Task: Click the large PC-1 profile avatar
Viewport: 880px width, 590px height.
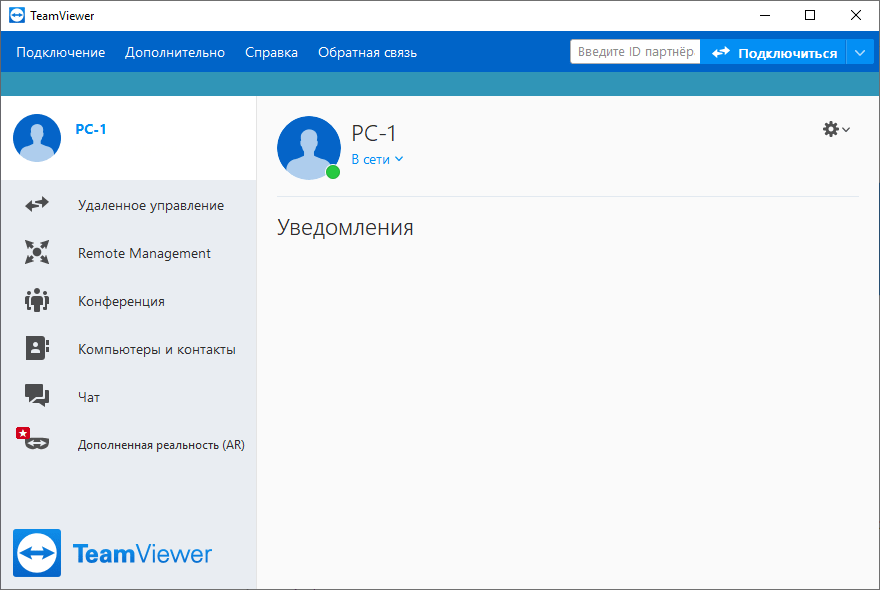Action: [309, 148]
